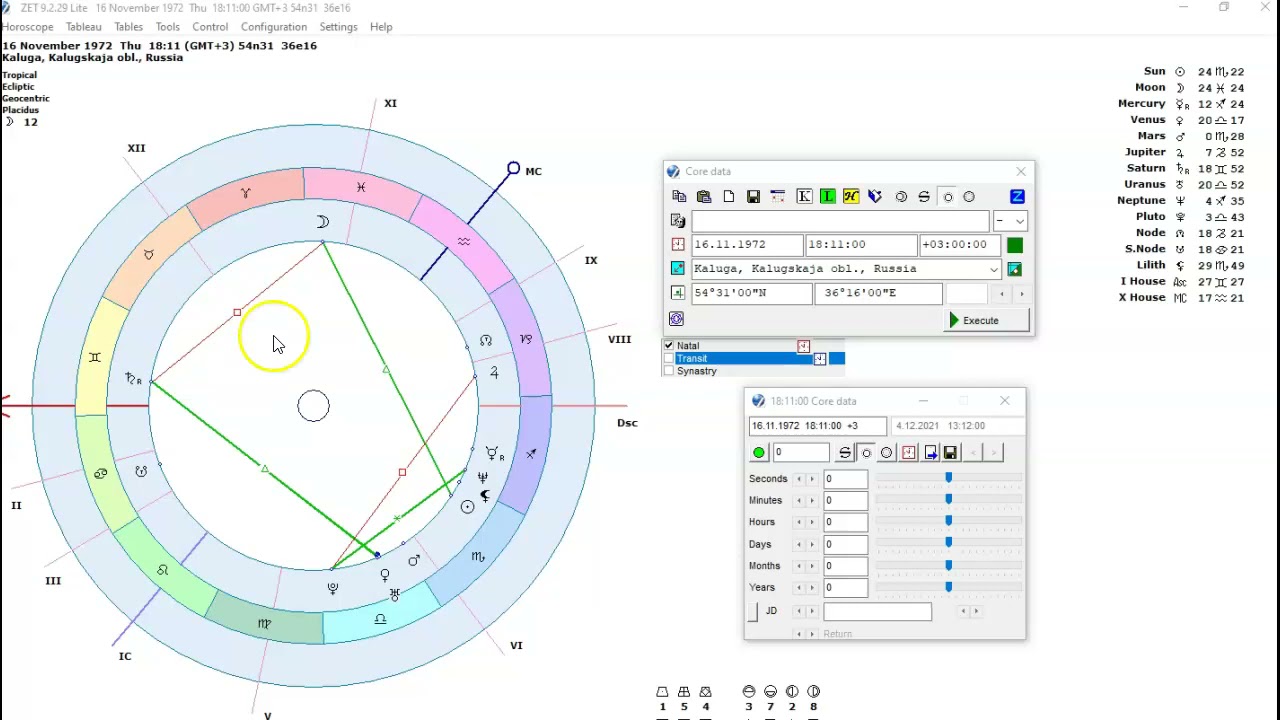1280x720 pixels.
Task: Click the half-circle aspect icon labeled 3
Action: coord(748,692)
